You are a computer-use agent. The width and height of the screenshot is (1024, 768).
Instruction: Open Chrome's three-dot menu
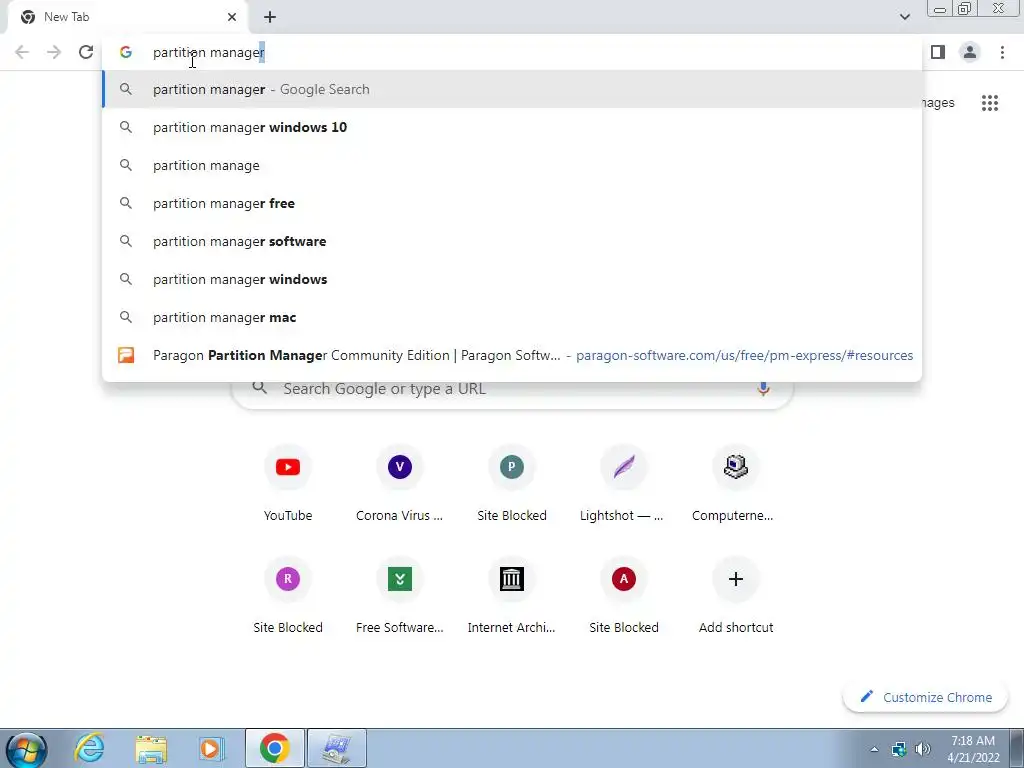click(x=1002, y=52)
